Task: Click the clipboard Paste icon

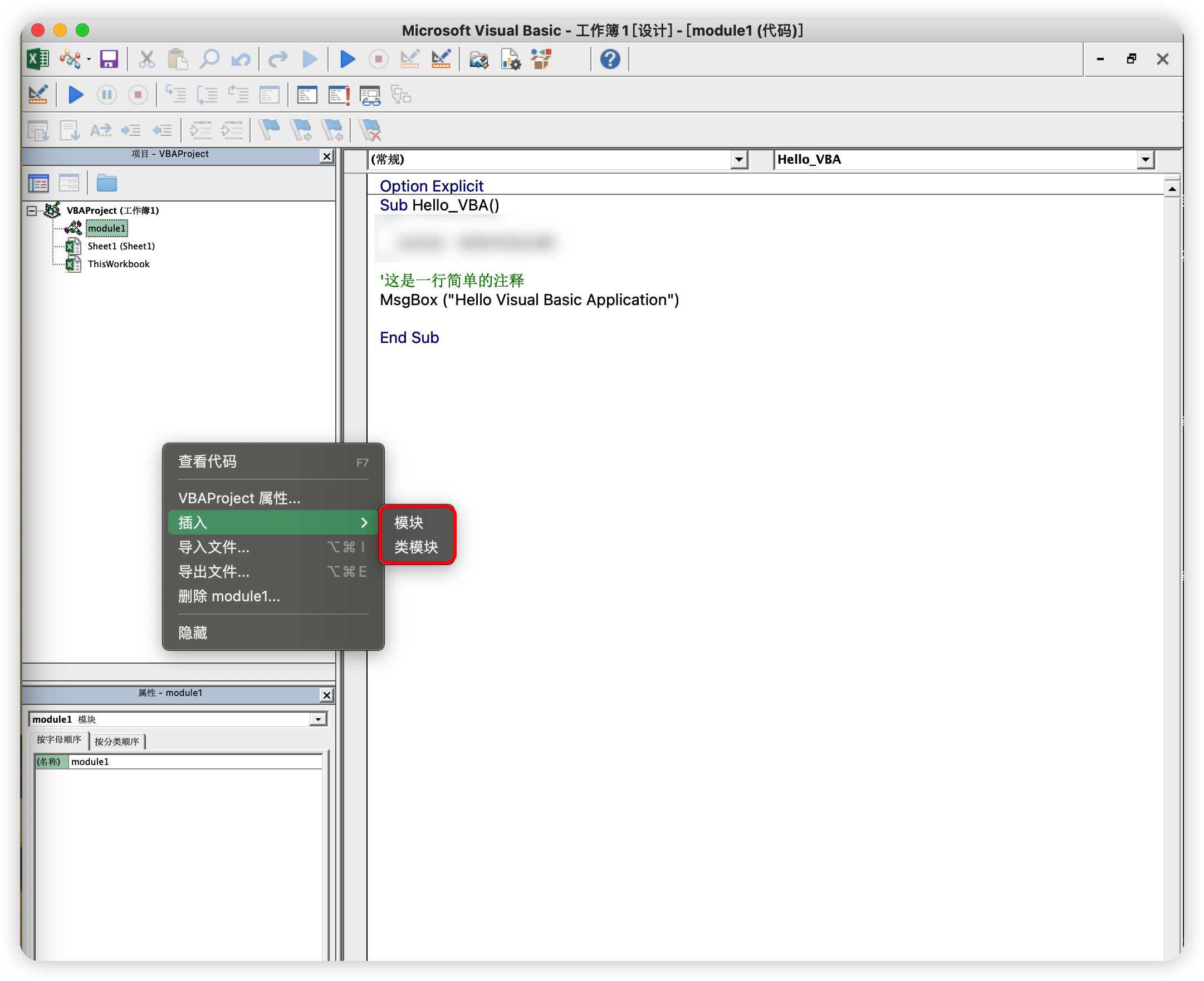Action: pyautogui.click(x=178, y=60)
